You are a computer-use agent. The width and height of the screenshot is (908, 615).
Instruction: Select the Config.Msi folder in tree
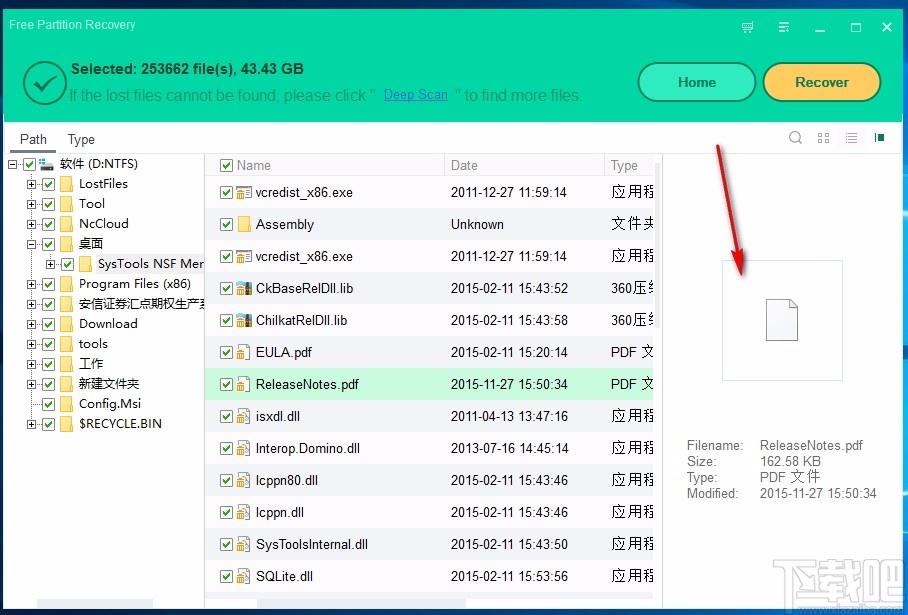click(110, 404)
